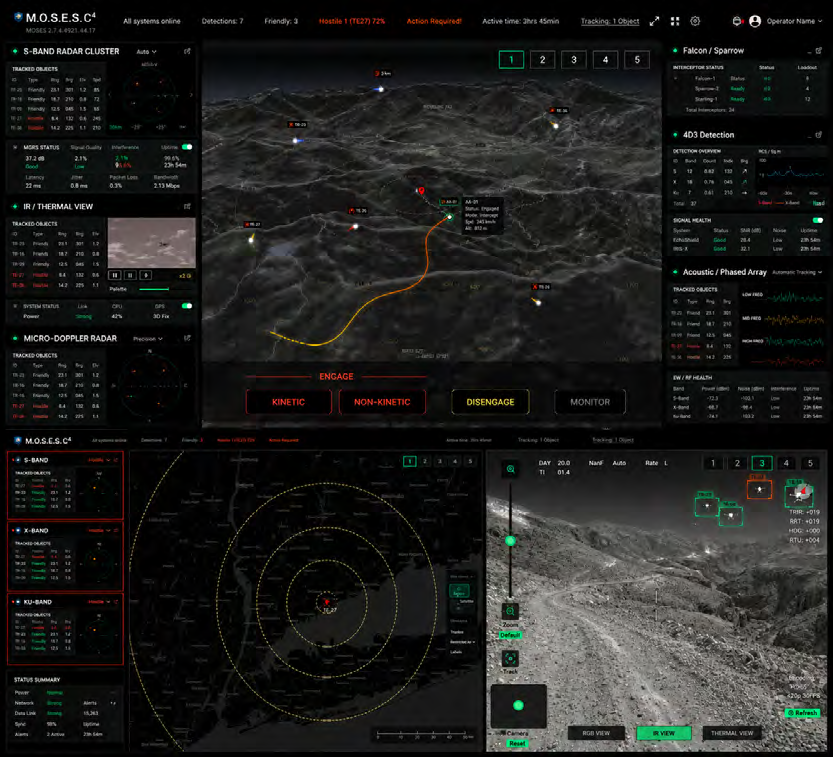Screen dimensions: 833x757
Task: Click the DISENGAGE button
Action: coord(490,402)
